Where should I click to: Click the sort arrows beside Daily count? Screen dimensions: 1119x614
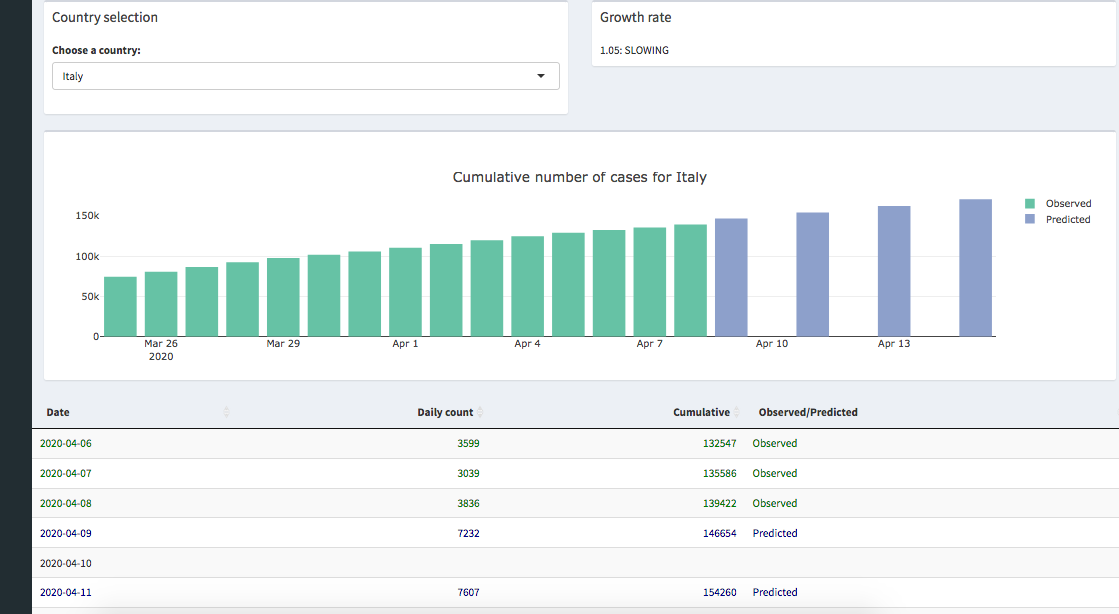pos(480,412)
